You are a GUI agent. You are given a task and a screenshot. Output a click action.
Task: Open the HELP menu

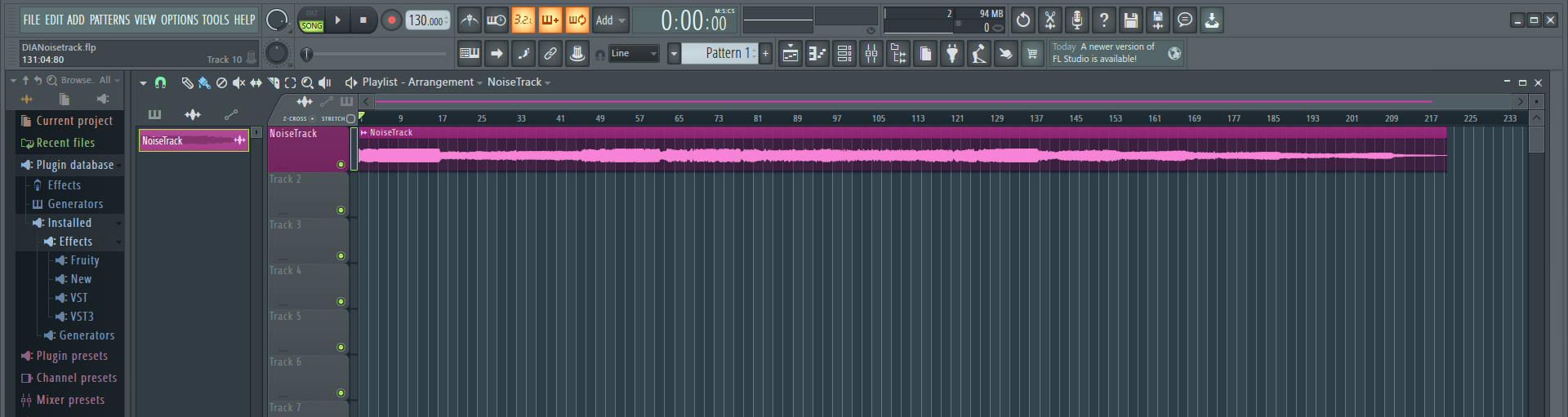pyautogui.click(x=245, y=20)
